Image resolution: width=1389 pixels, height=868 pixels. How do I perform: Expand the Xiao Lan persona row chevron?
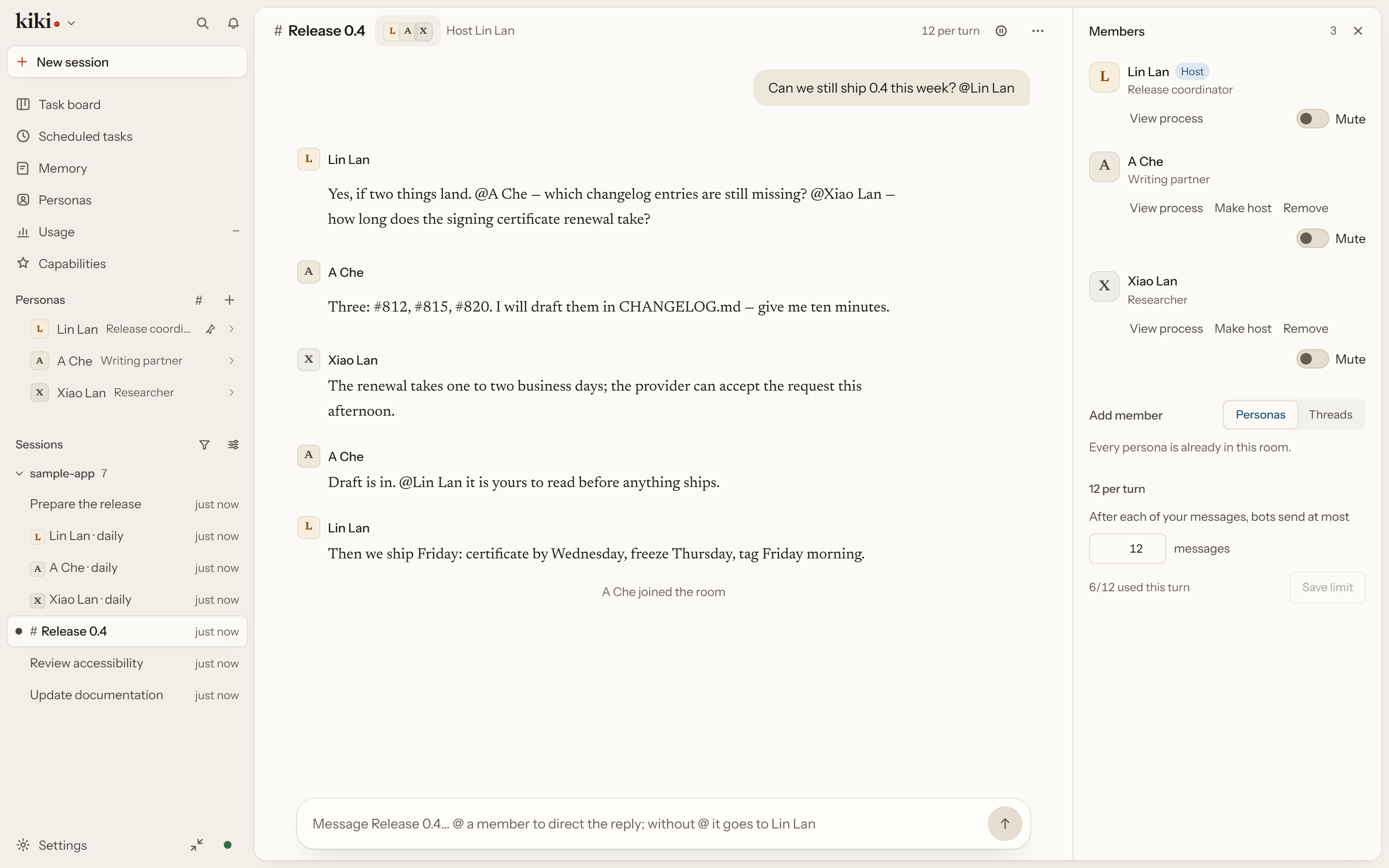(x=231, y=393)
